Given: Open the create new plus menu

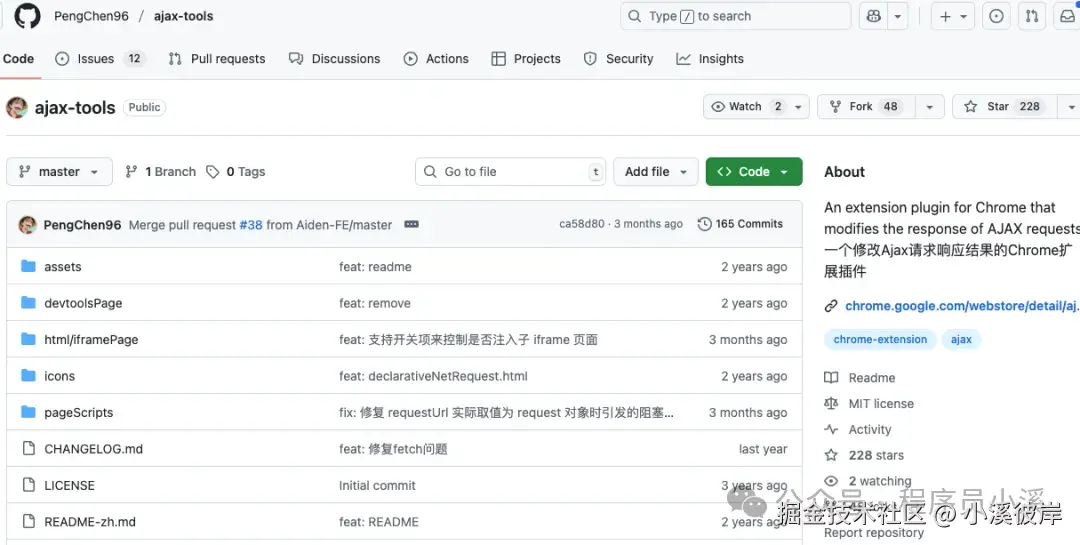Looking at the screenshot, I should (953, 16).
